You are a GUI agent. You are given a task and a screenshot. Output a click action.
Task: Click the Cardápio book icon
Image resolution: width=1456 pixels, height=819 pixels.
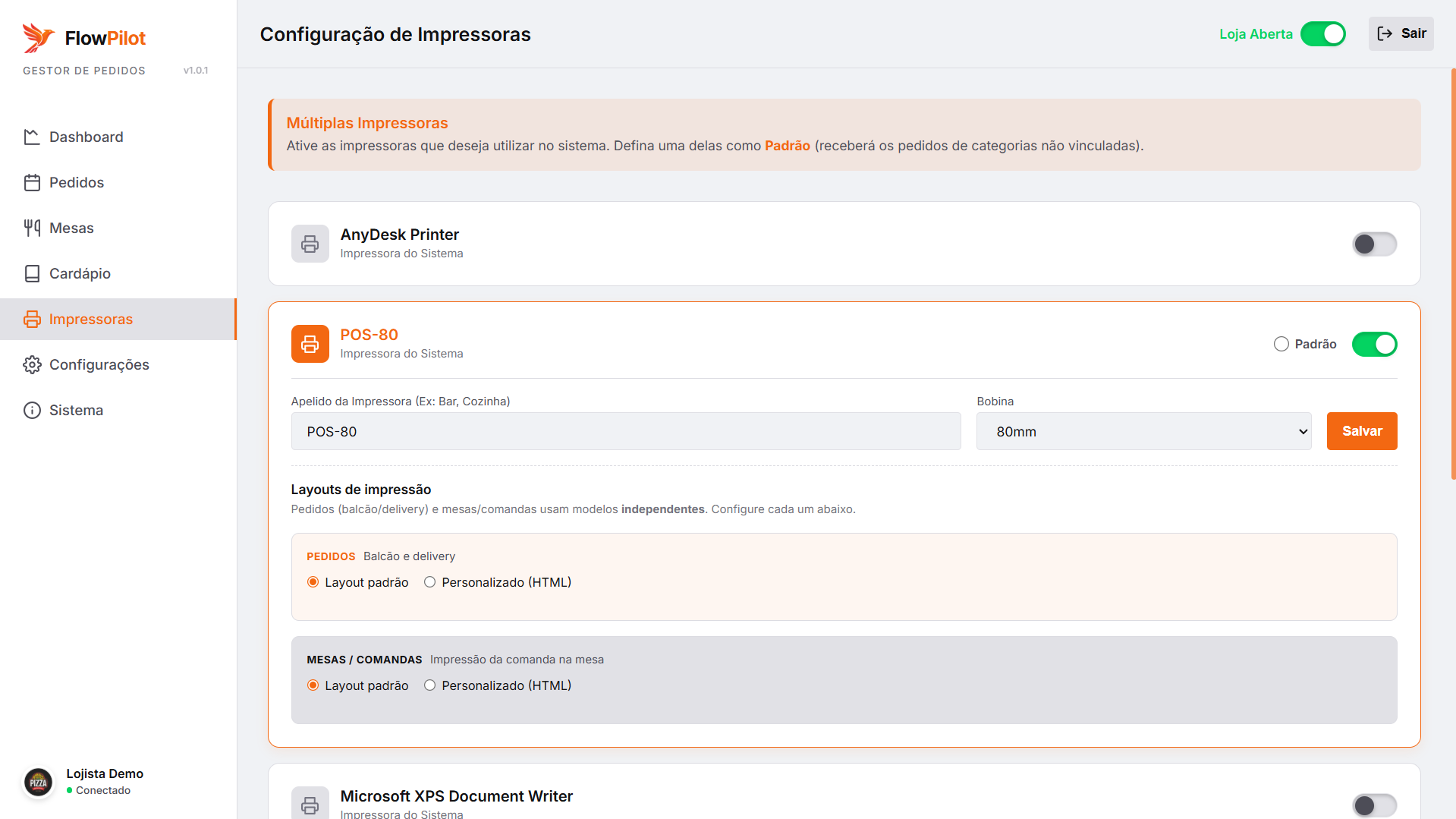click(x=32, y=273)
